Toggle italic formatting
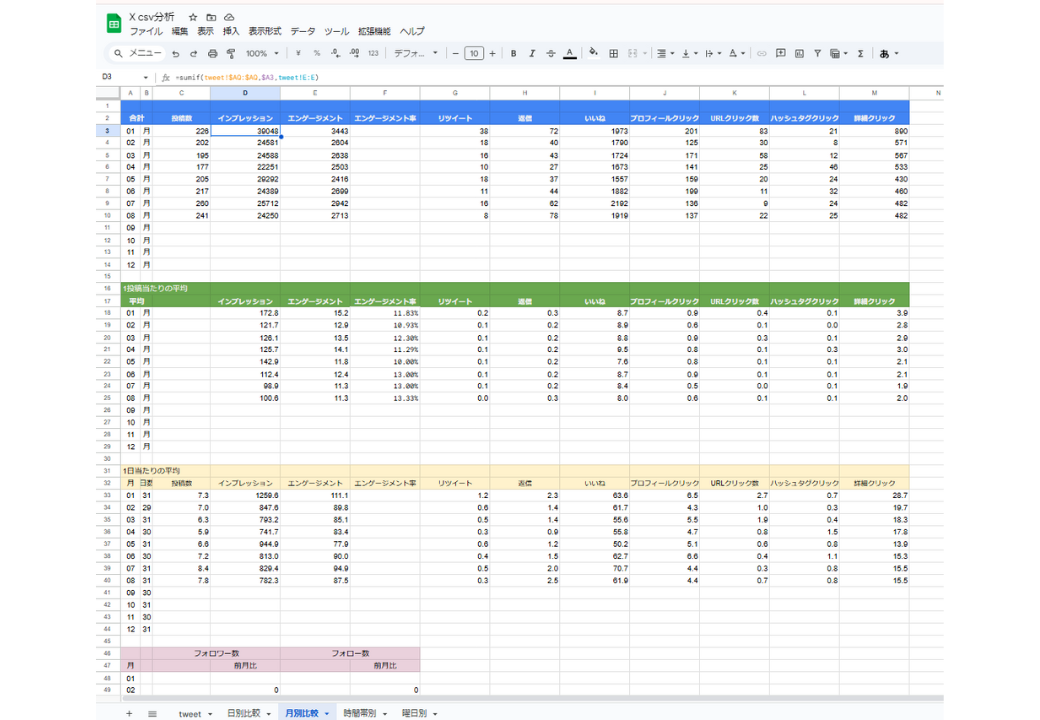Viewport: 1040px width, 720px height. (532, 54)
